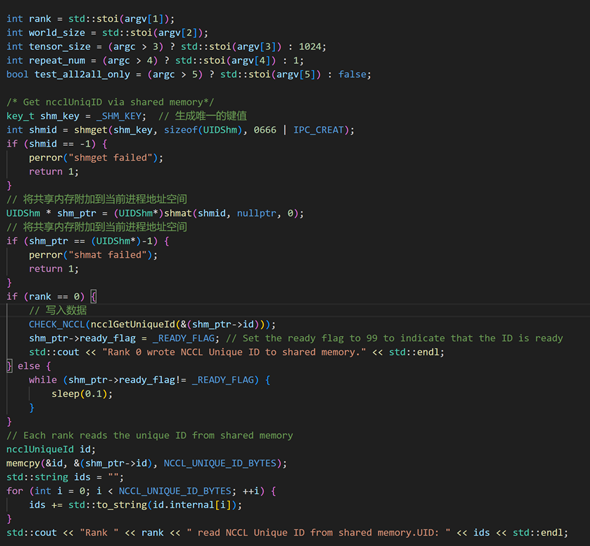
Task: Click the string "read NCCL Unique ID from shared memory.UID: "
Action: (x=318, y=533)
